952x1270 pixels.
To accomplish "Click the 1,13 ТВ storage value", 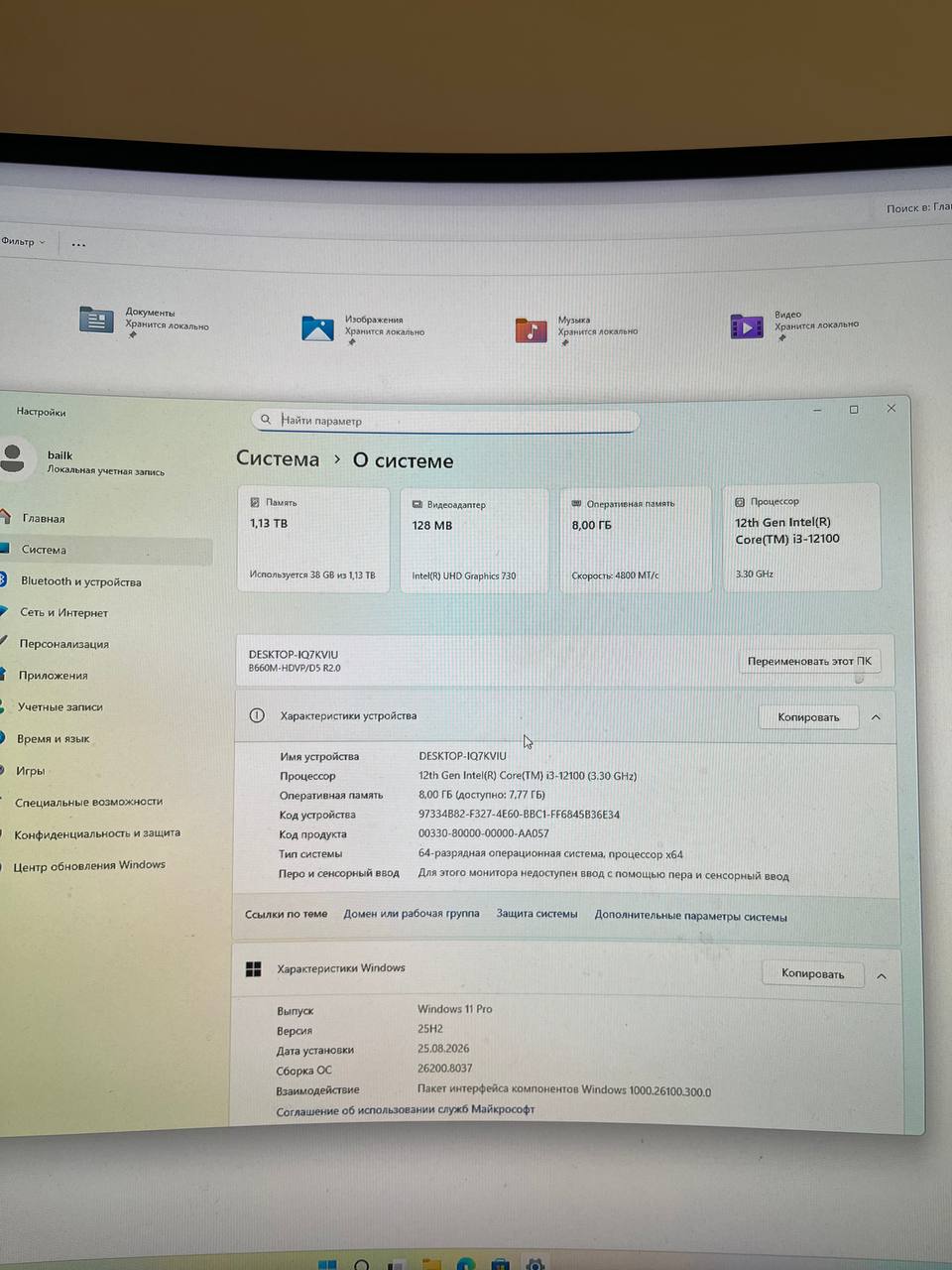I will 269,524.
